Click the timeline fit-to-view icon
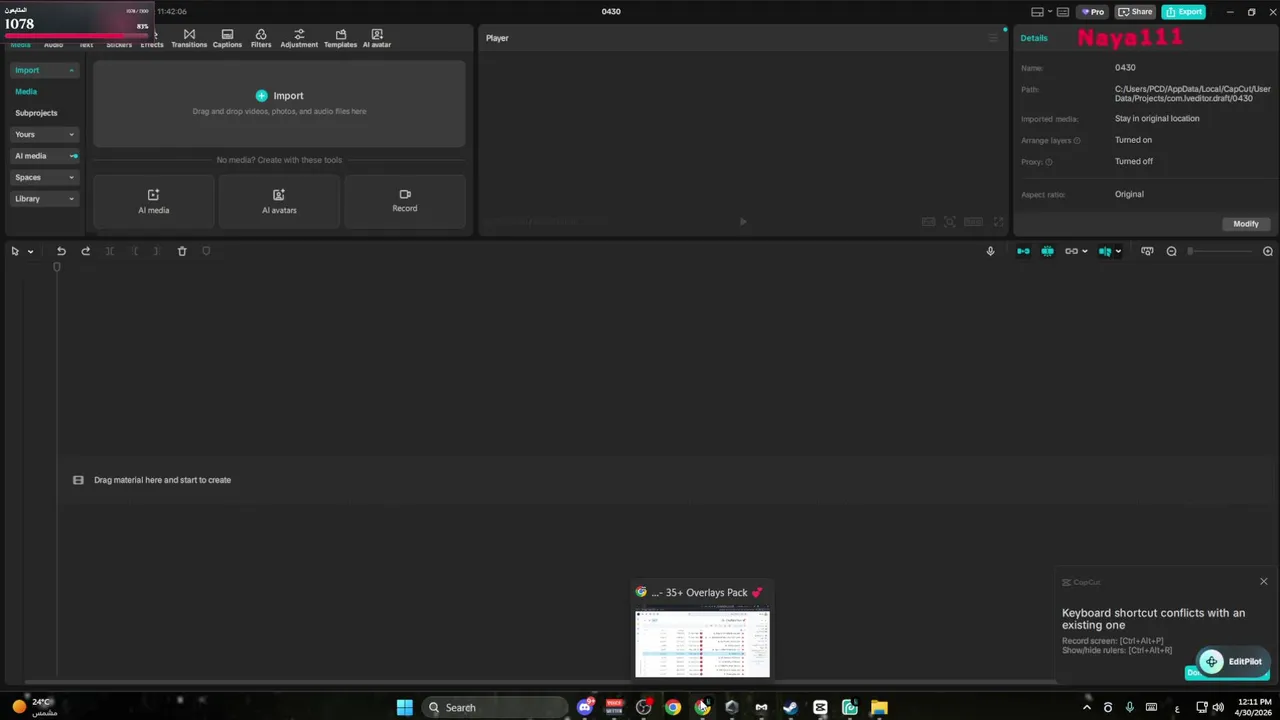Screen dimensions: 1280x720 [1147, 251]
